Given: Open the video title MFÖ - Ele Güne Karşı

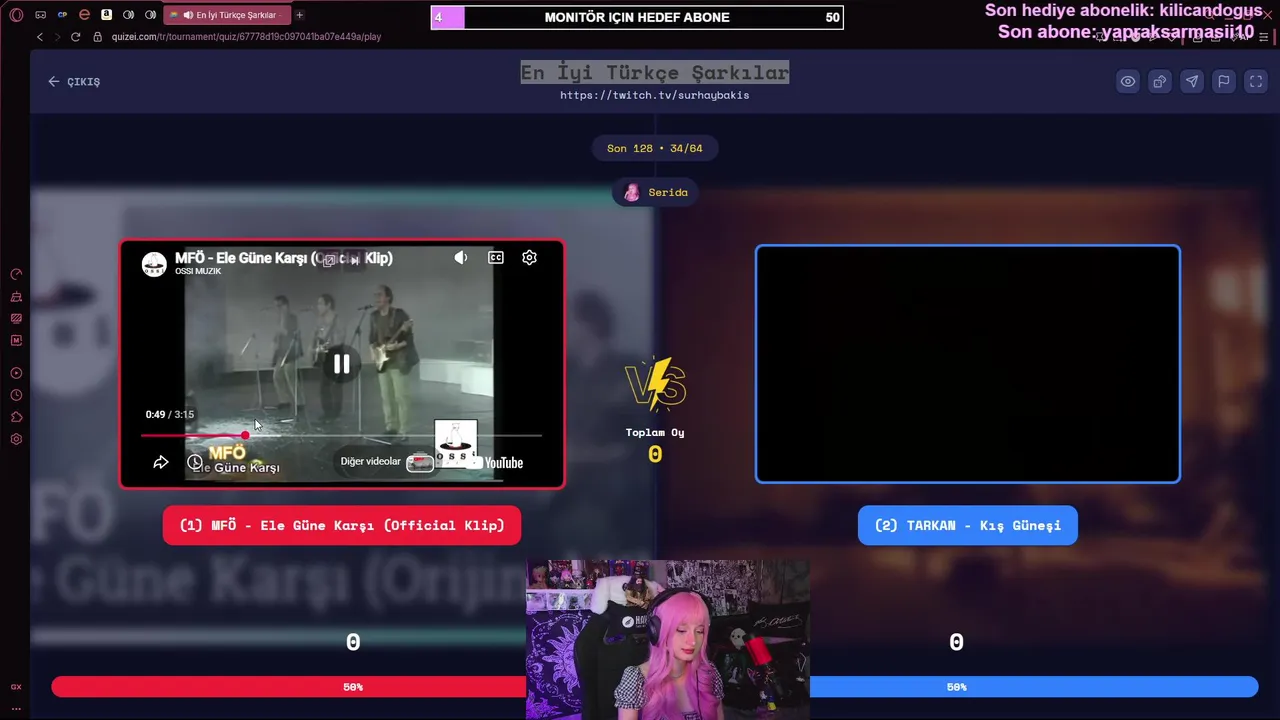Looking at the screenshot, I should pos(283,258).
